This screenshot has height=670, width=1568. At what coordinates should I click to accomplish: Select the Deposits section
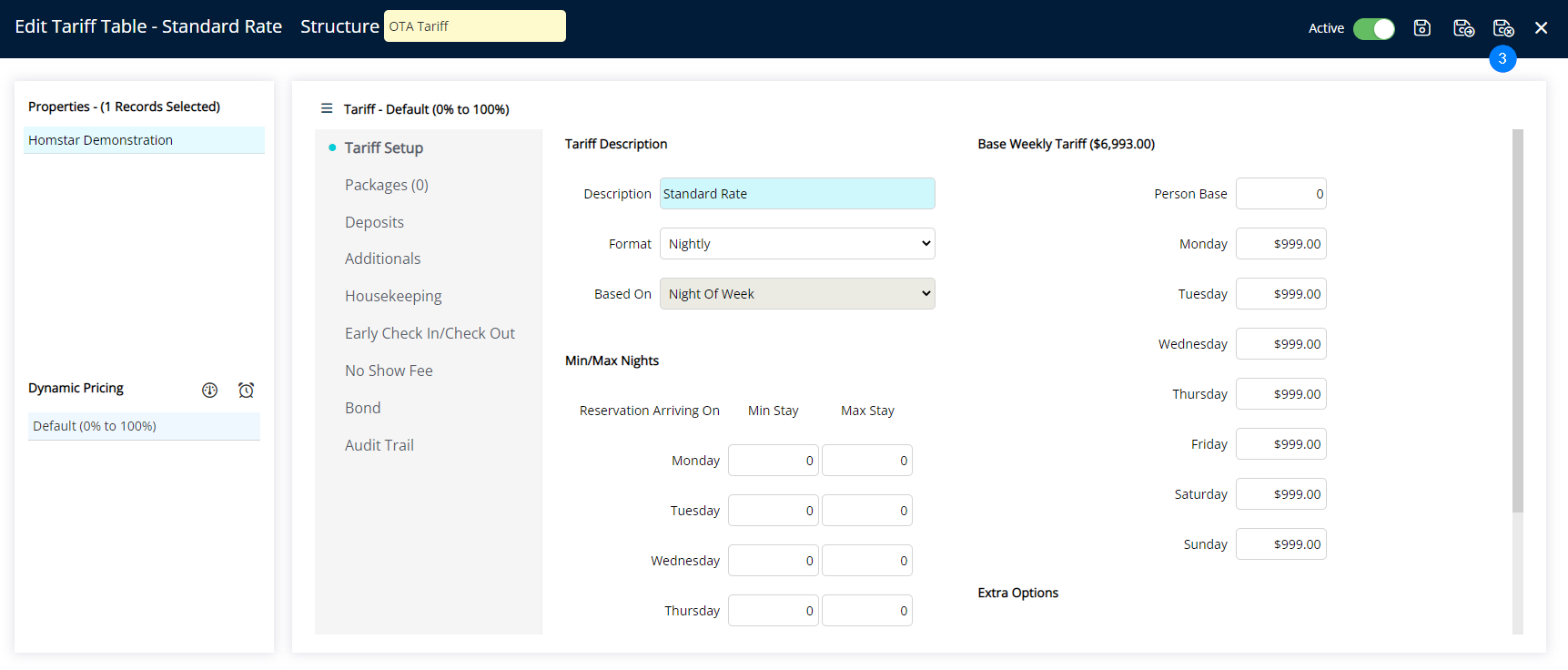374,222
